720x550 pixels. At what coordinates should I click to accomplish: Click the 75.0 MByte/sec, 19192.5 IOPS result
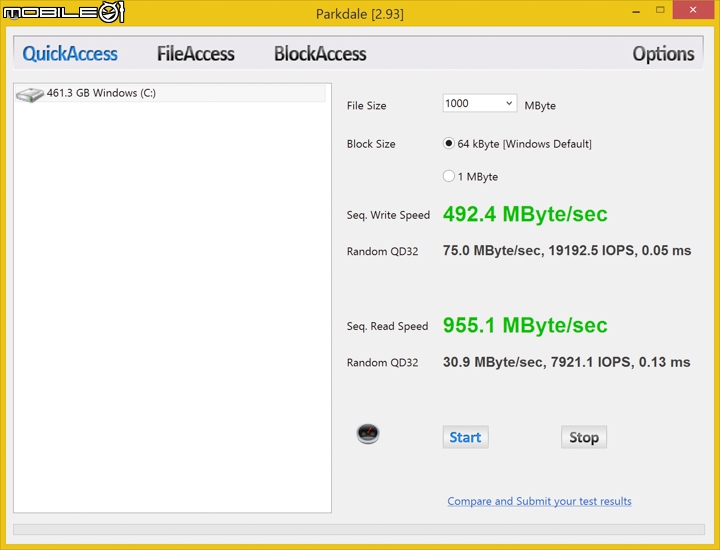(567, 251)
